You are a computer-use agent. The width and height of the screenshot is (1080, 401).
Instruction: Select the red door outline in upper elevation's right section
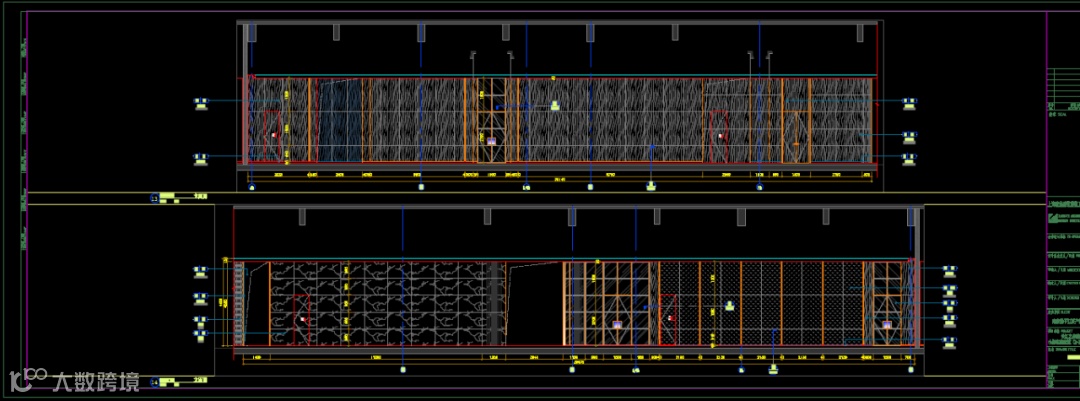pos(719,136)
